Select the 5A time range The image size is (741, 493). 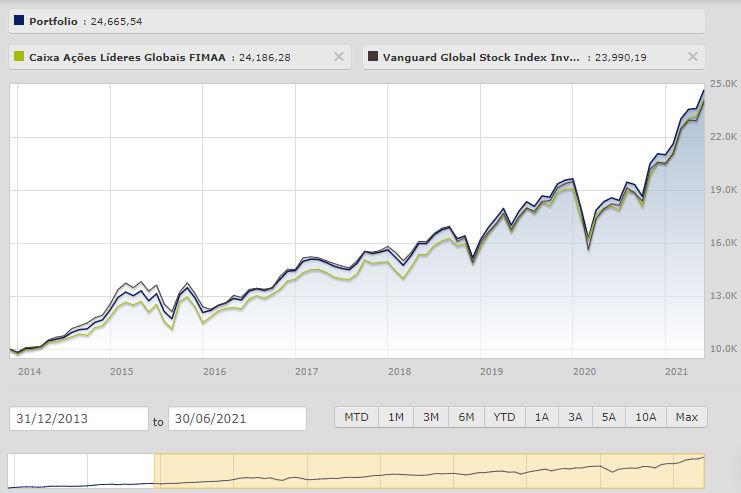click(x=610, y=417)
